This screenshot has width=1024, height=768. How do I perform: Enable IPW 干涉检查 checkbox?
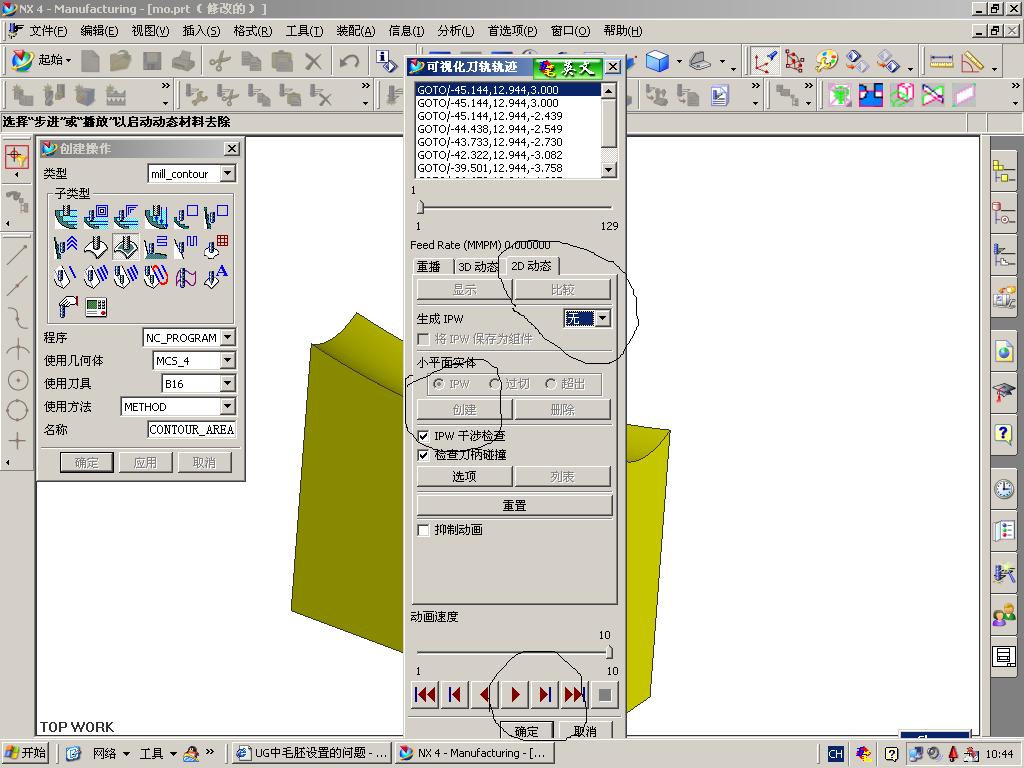(x=423, y=436)
